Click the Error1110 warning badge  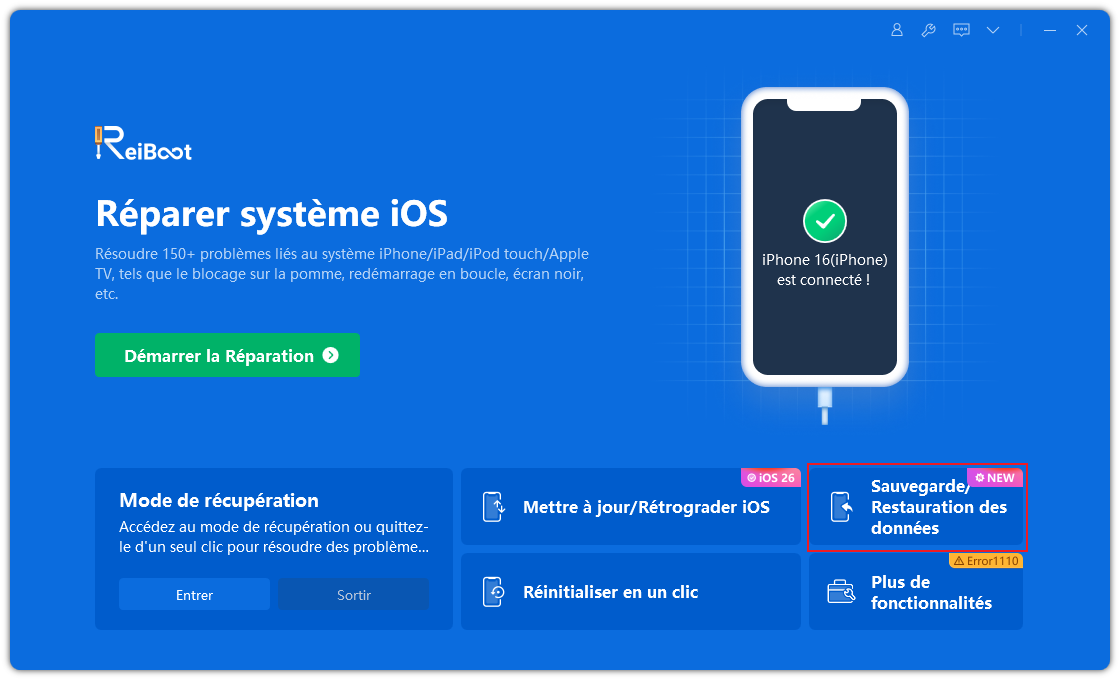click(x=986, y=561)
